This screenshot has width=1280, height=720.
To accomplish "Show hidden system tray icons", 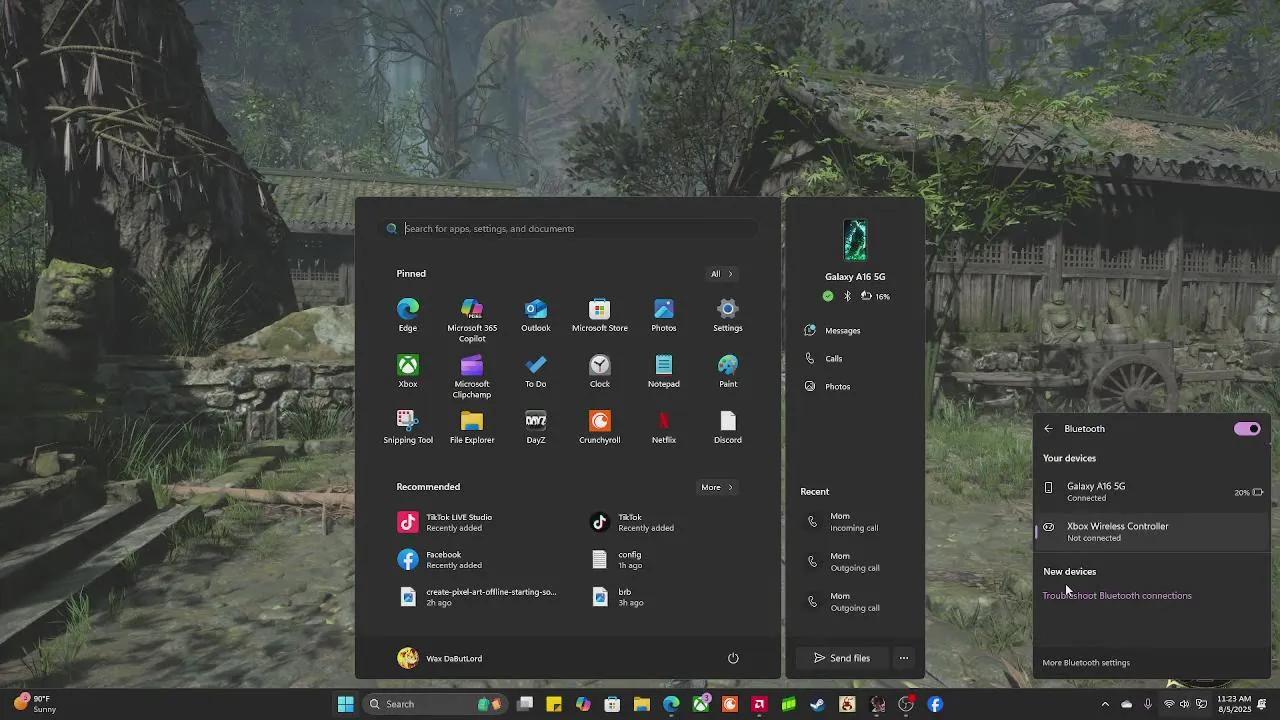I will point(1105,704).
